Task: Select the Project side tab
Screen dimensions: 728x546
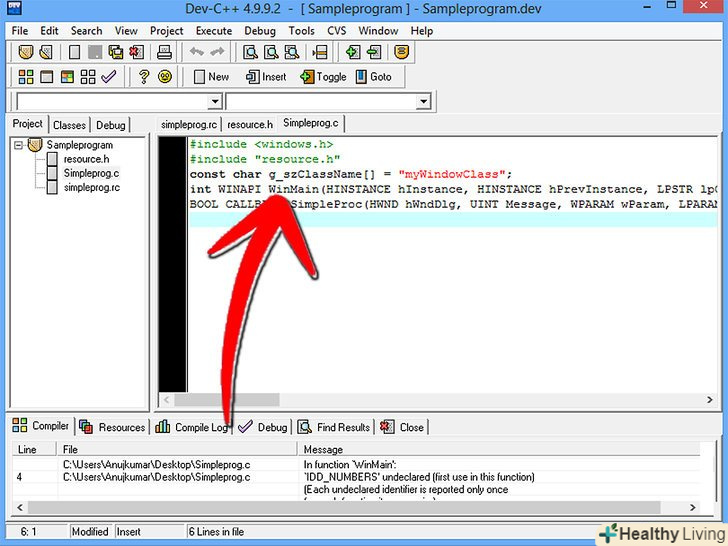Action: [28, 124]
